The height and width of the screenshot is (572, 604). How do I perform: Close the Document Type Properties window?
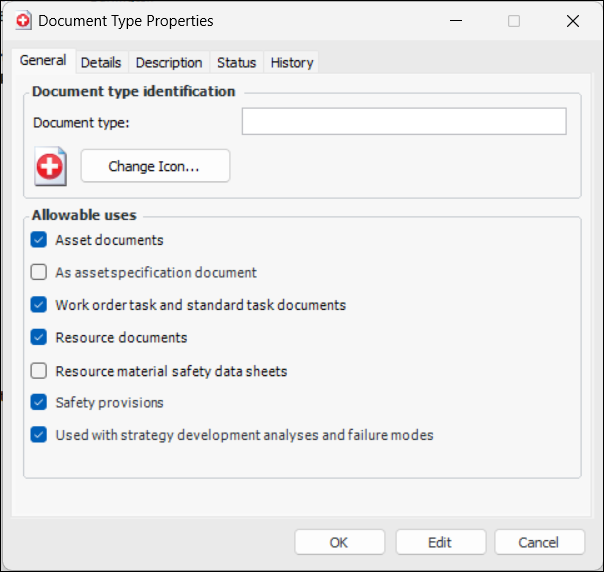pos(573,21)
